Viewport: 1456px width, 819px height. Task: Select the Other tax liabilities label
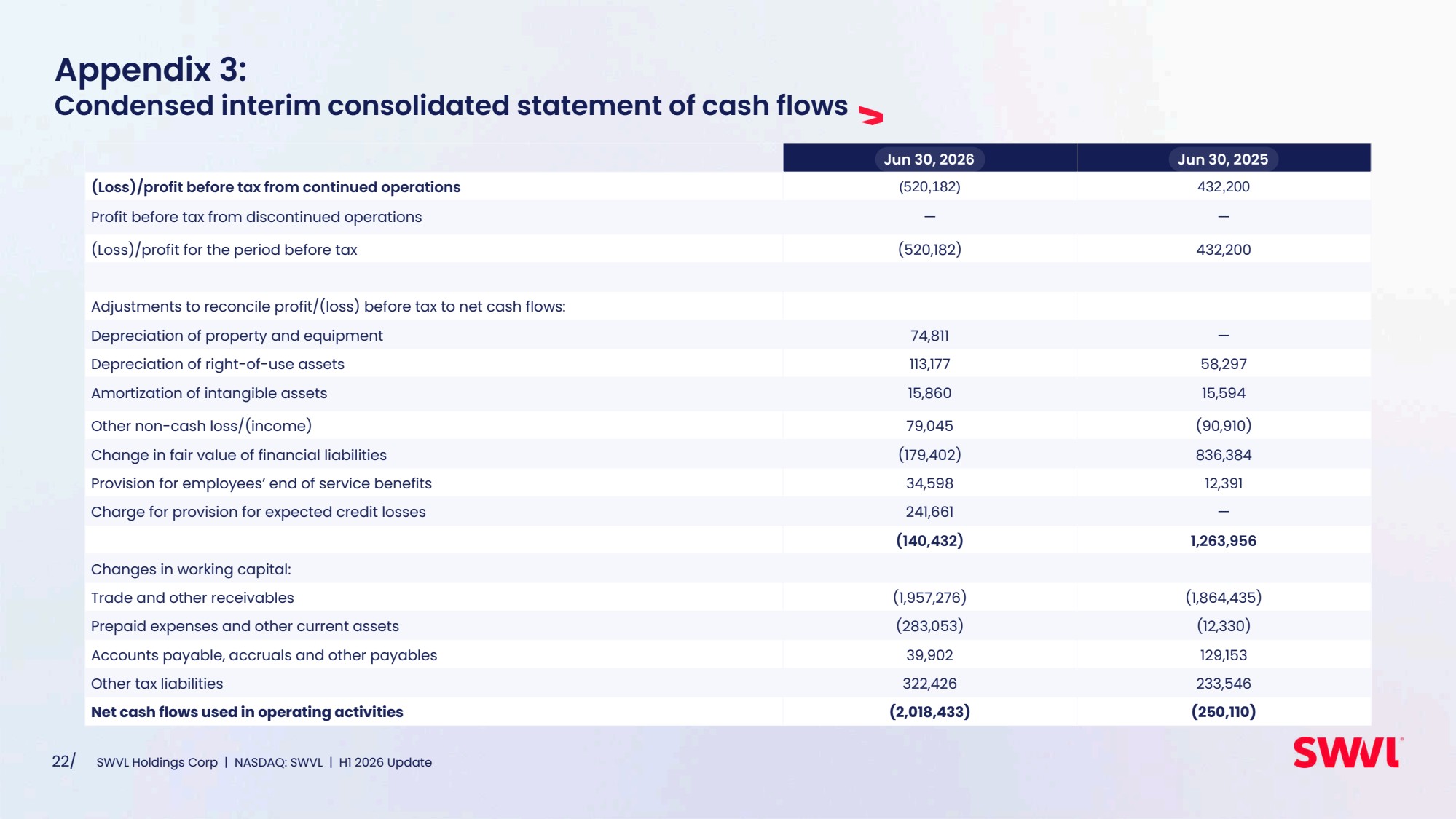click(157, 684)
